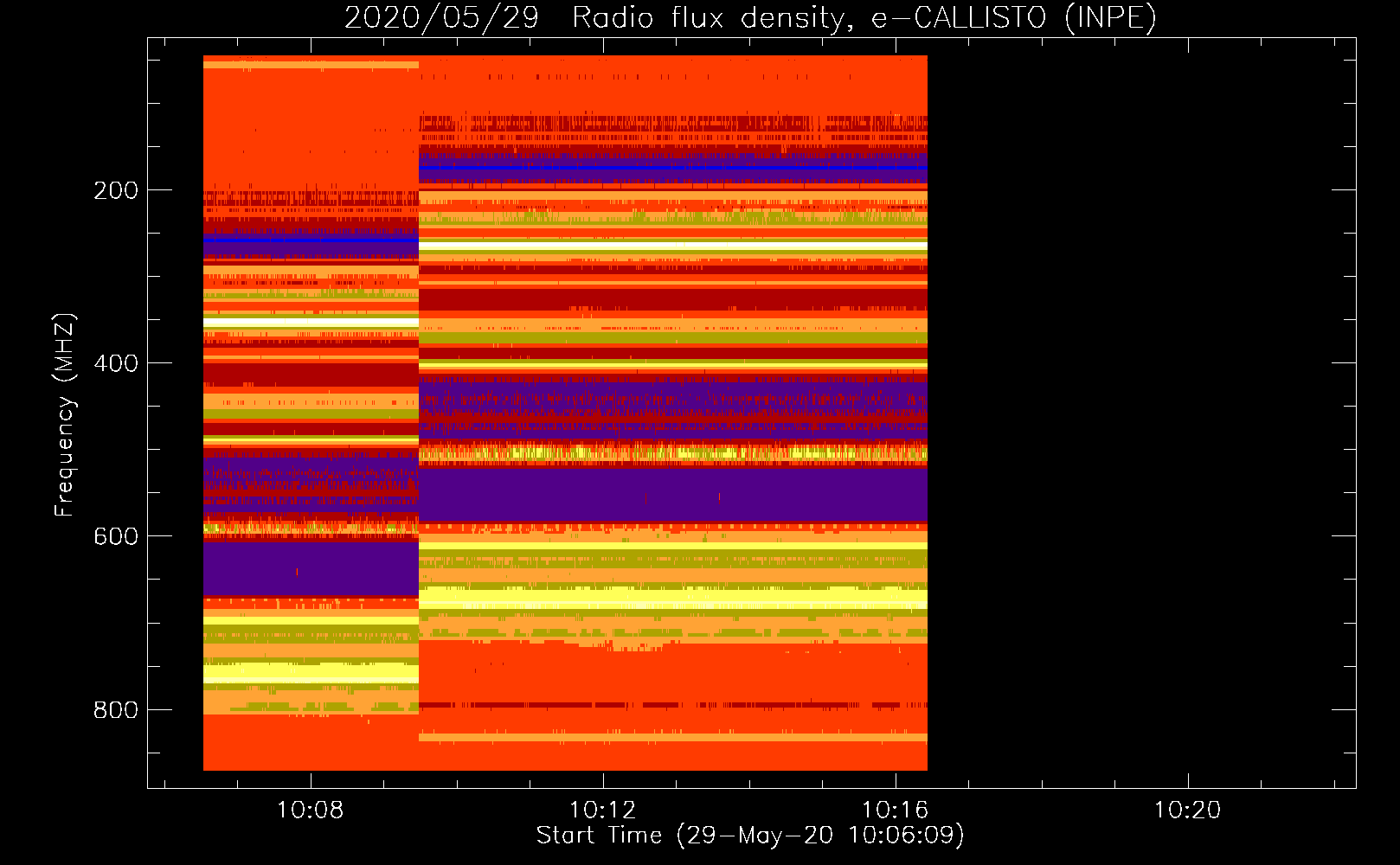Image resolution: width=1400 pixels, height=865 pixels.
Task: Click the 600 frequency tick label
Action: tap(116, 536)
